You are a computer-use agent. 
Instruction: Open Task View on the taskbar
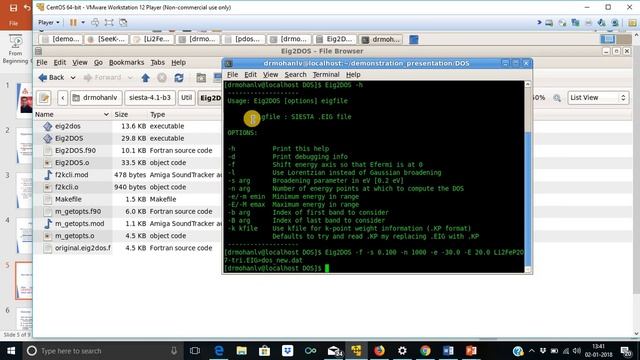click(195, 351)
